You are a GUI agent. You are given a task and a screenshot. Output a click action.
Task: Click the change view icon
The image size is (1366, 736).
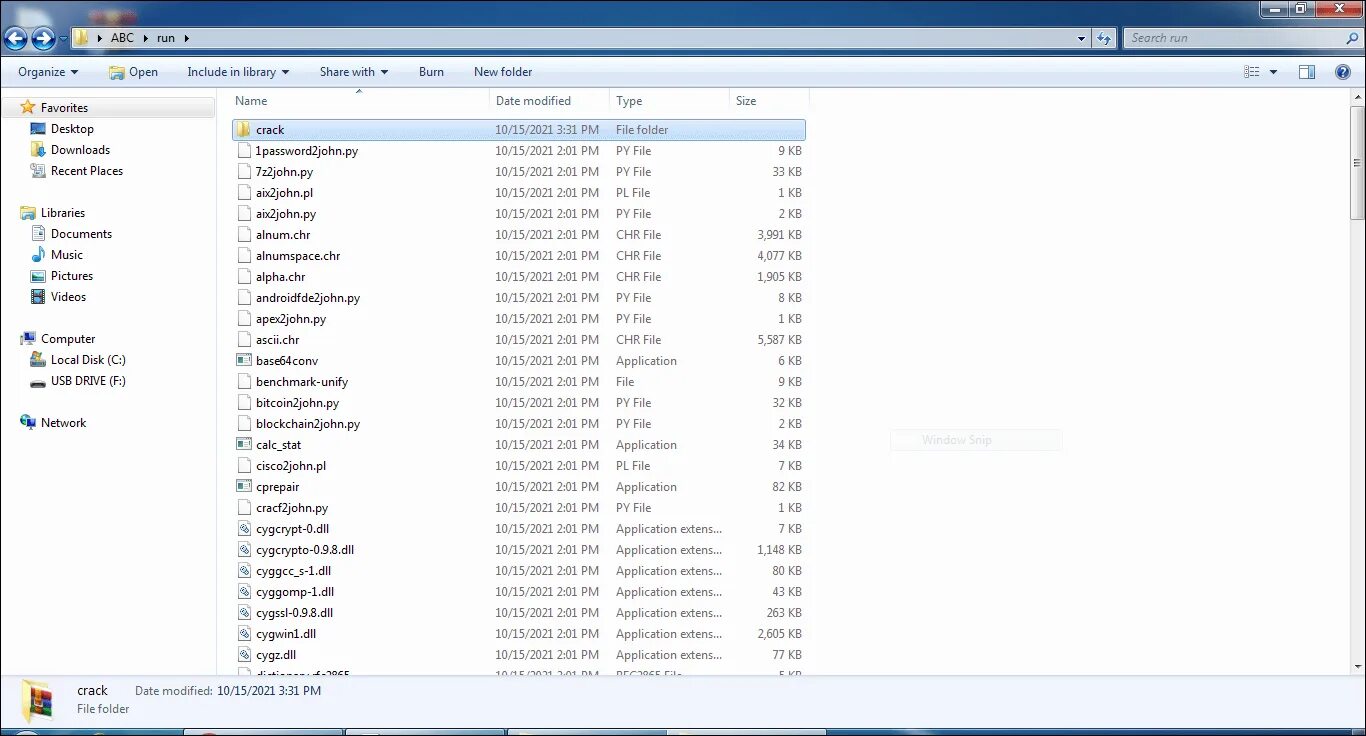1251,72
